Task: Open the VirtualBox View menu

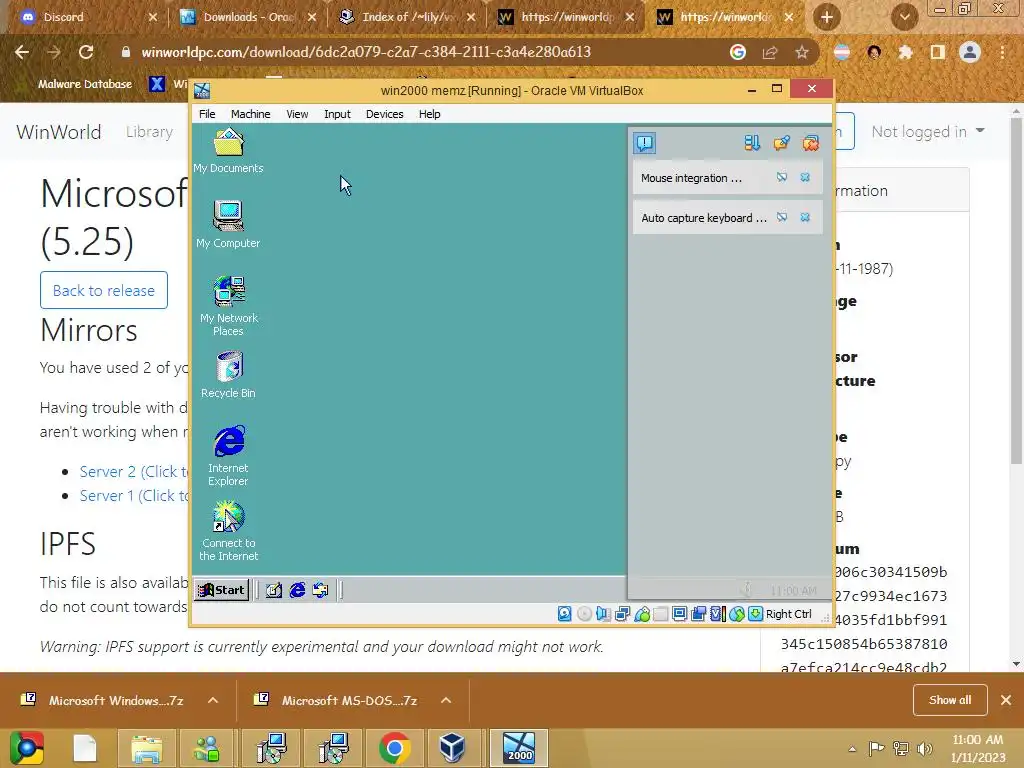Action: (297, 114)
